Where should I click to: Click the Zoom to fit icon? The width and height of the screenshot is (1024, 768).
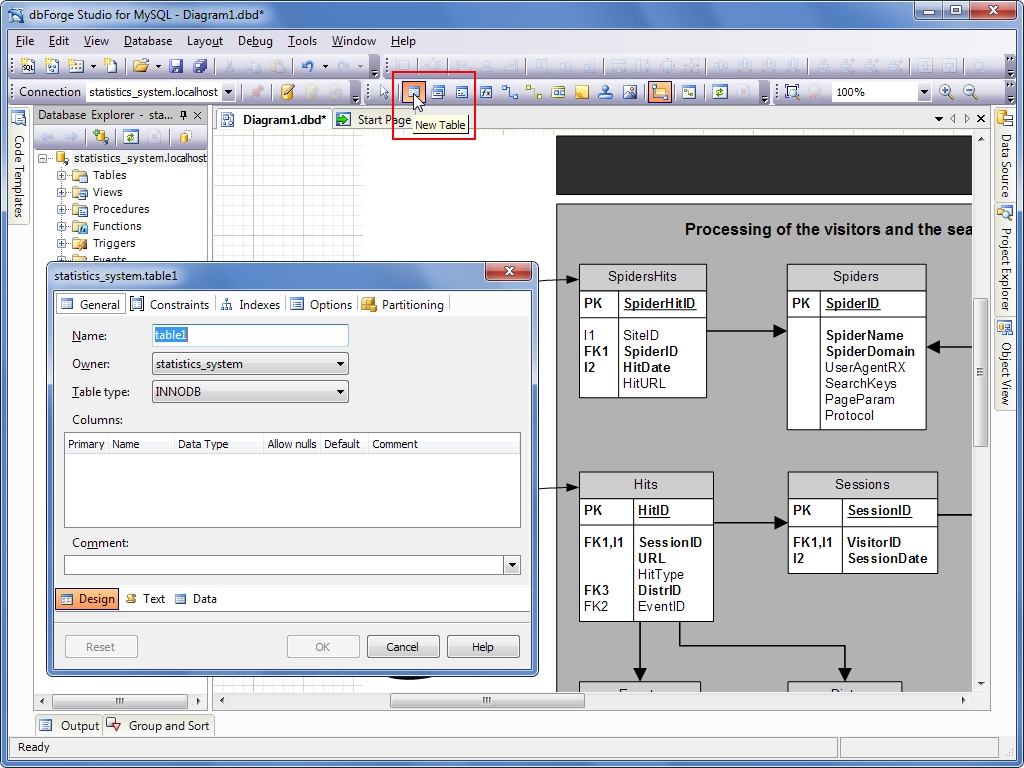(792, 92)
